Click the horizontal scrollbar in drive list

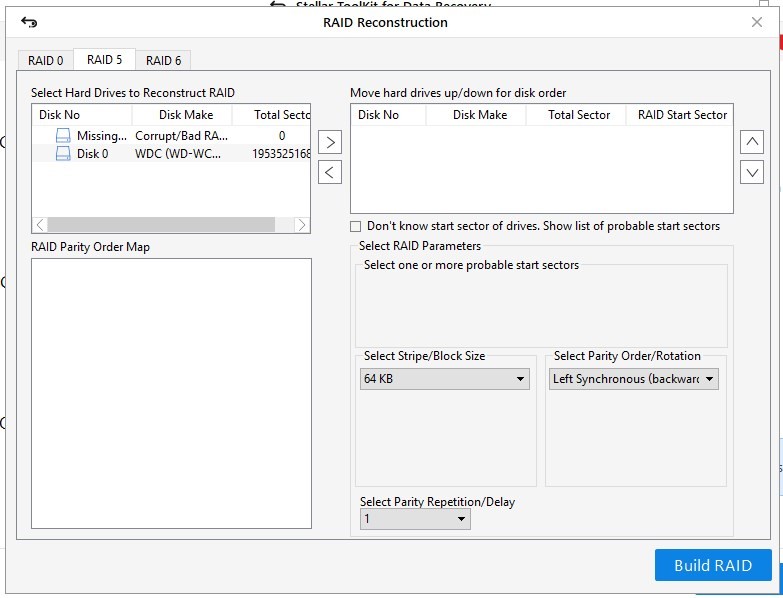160,225
